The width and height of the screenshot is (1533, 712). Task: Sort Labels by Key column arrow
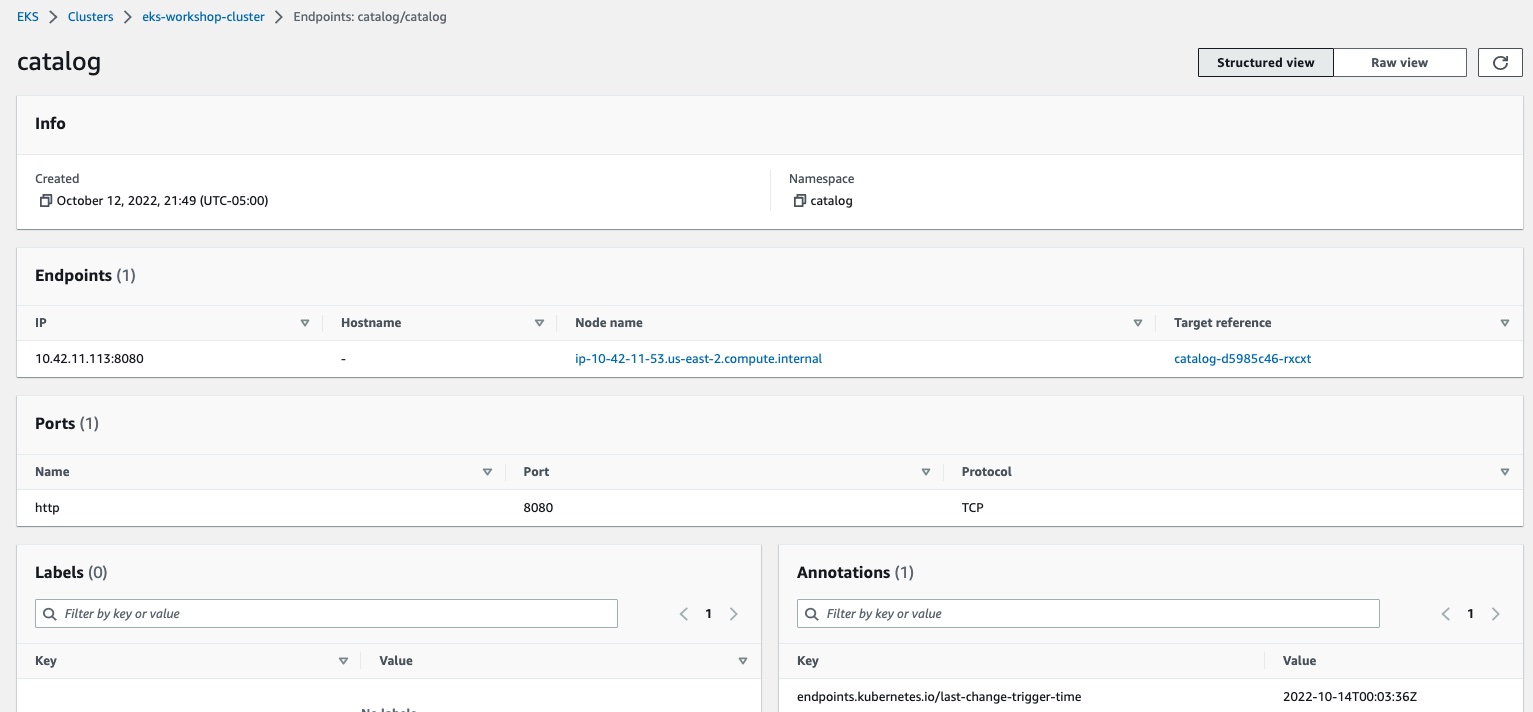coord(343,661)
